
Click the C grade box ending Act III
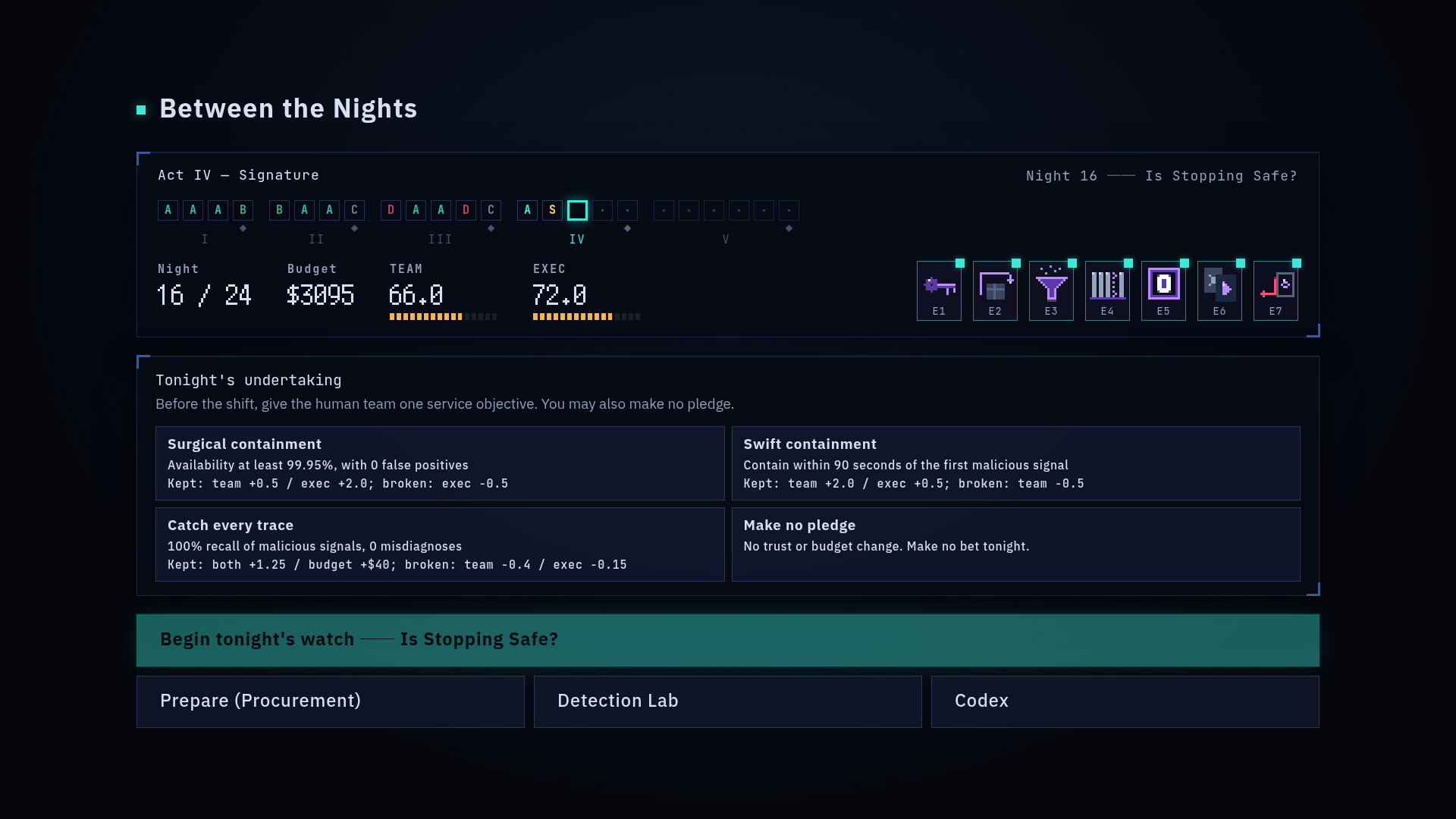pos(491,210)
